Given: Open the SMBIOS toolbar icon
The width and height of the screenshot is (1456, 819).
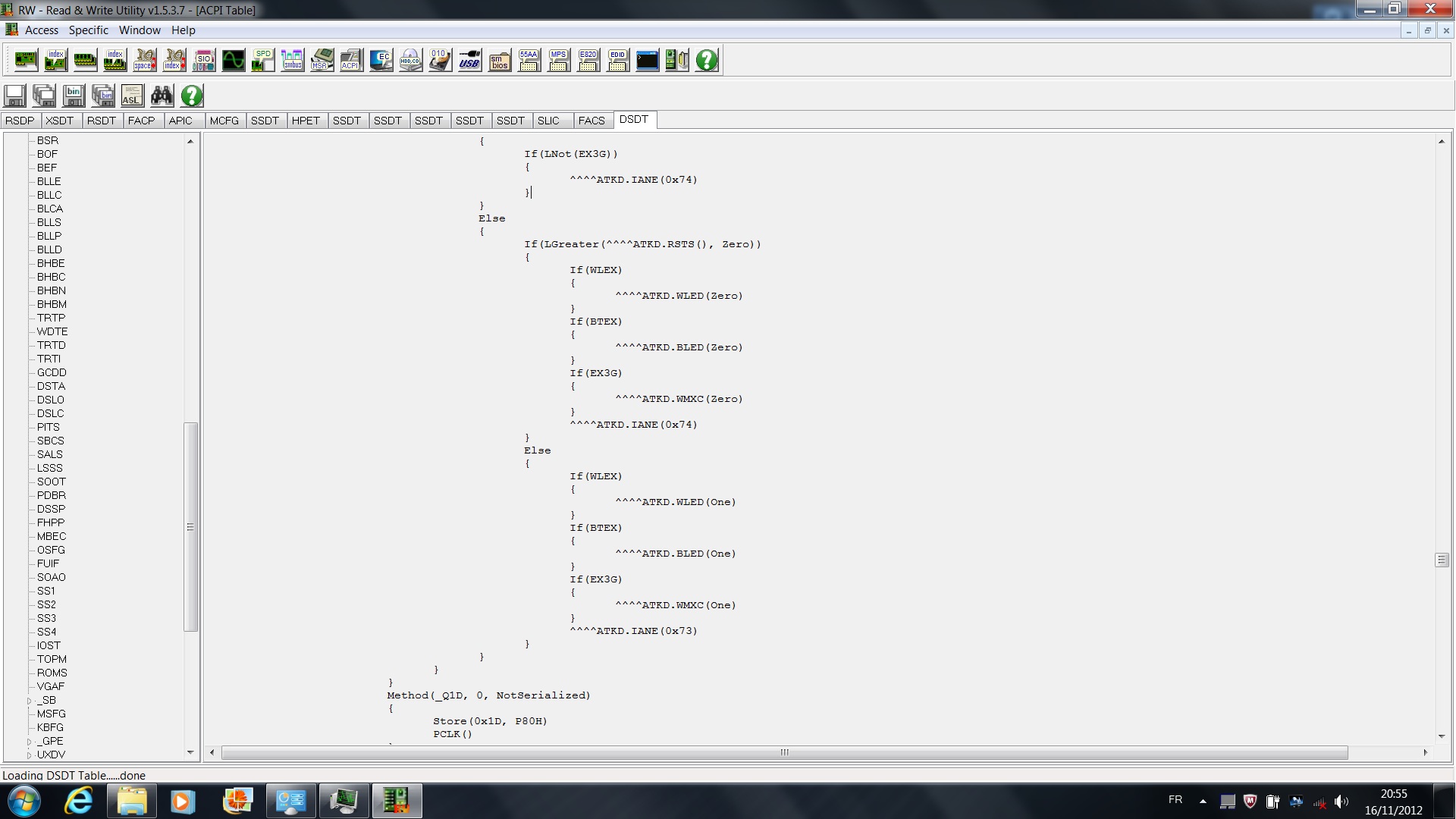Looking at the screenshot, I should (x=499, y=60).
